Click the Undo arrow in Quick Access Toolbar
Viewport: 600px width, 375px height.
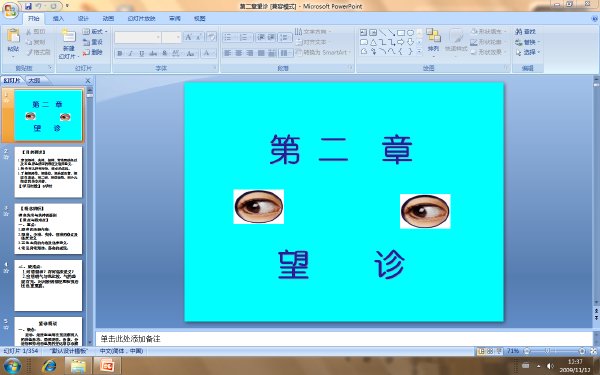(39, 6)
